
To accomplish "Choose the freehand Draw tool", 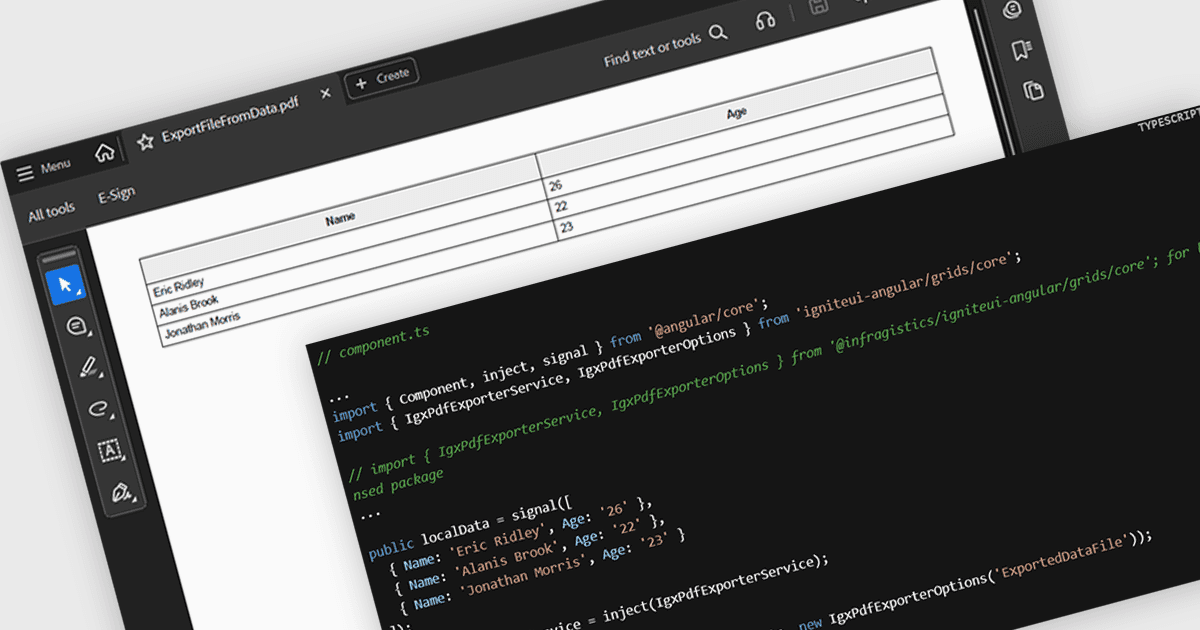I will [99, 408].
